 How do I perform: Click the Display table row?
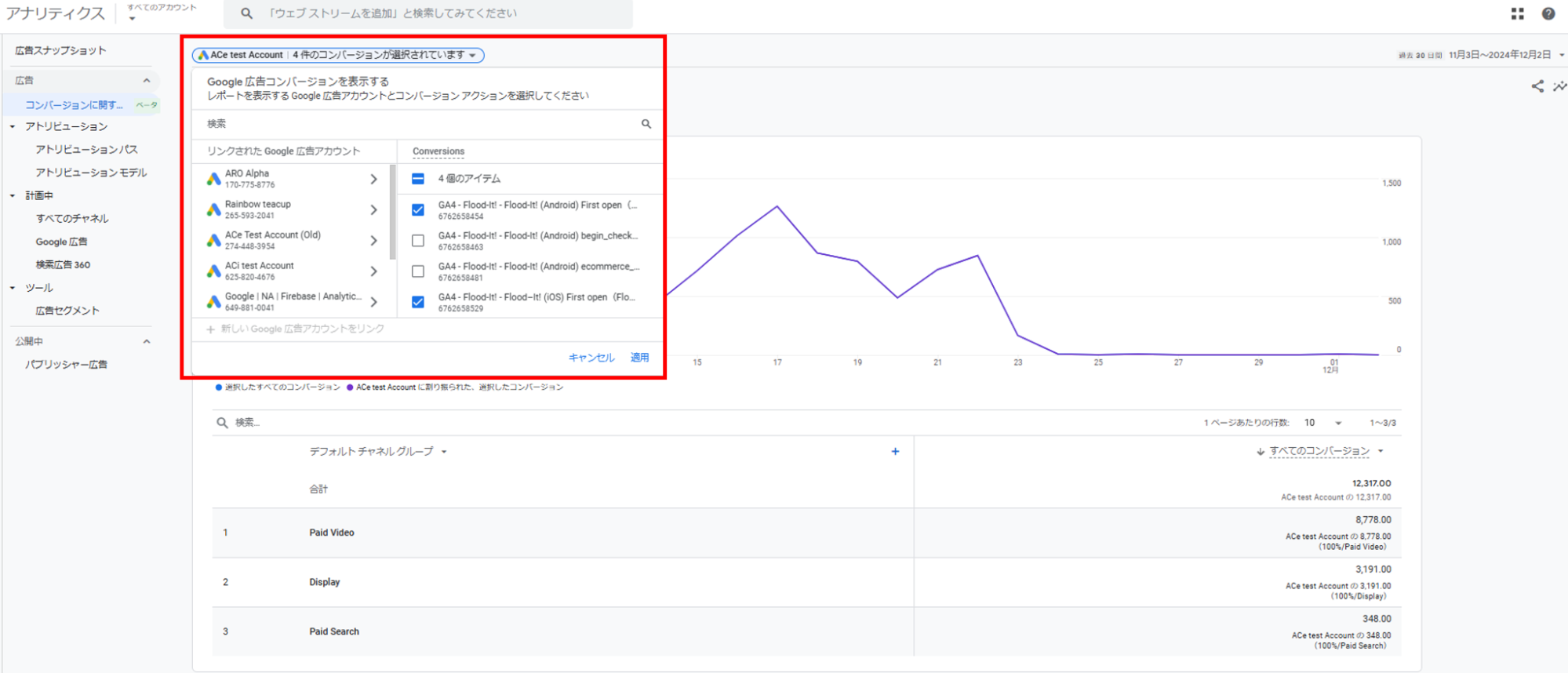806,582
